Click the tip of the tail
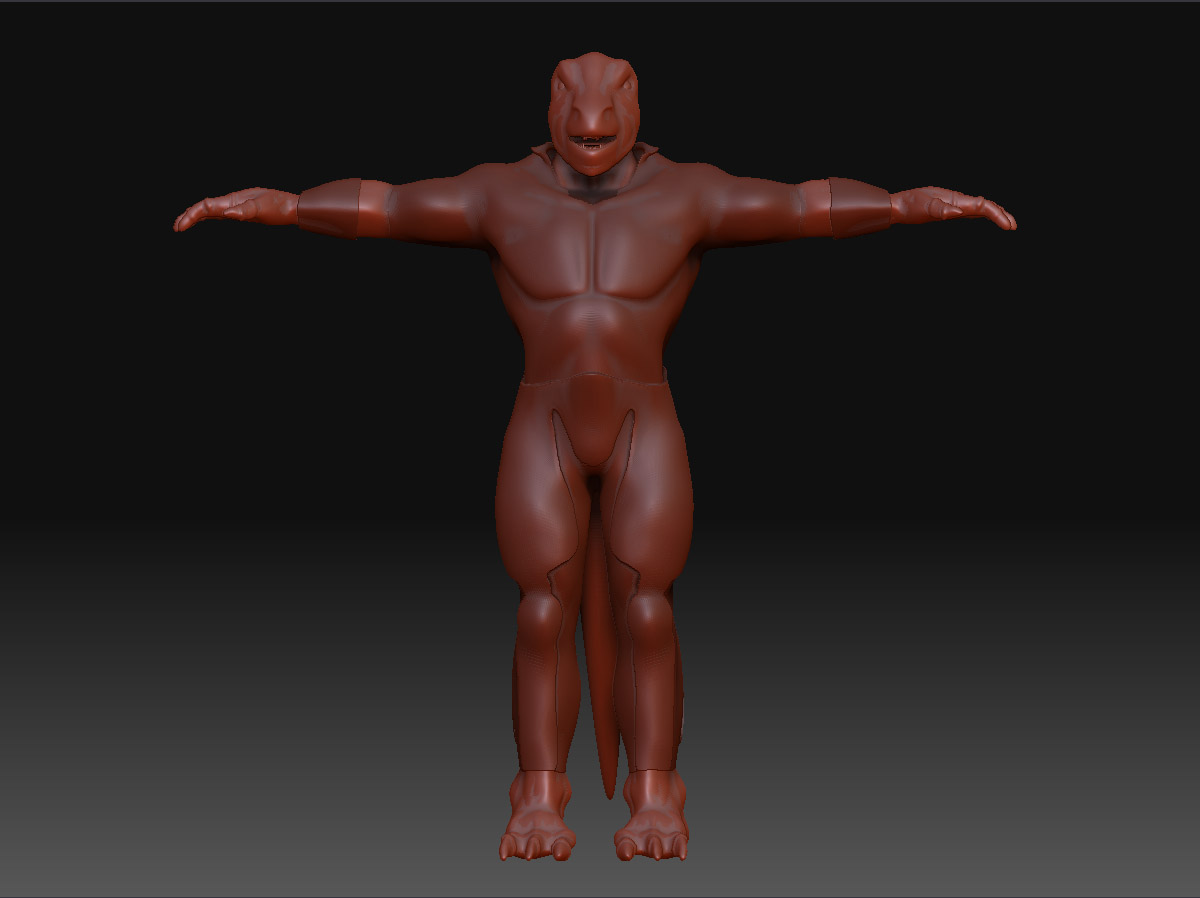The image size is (1200, 898). click(x=609, y=788)
